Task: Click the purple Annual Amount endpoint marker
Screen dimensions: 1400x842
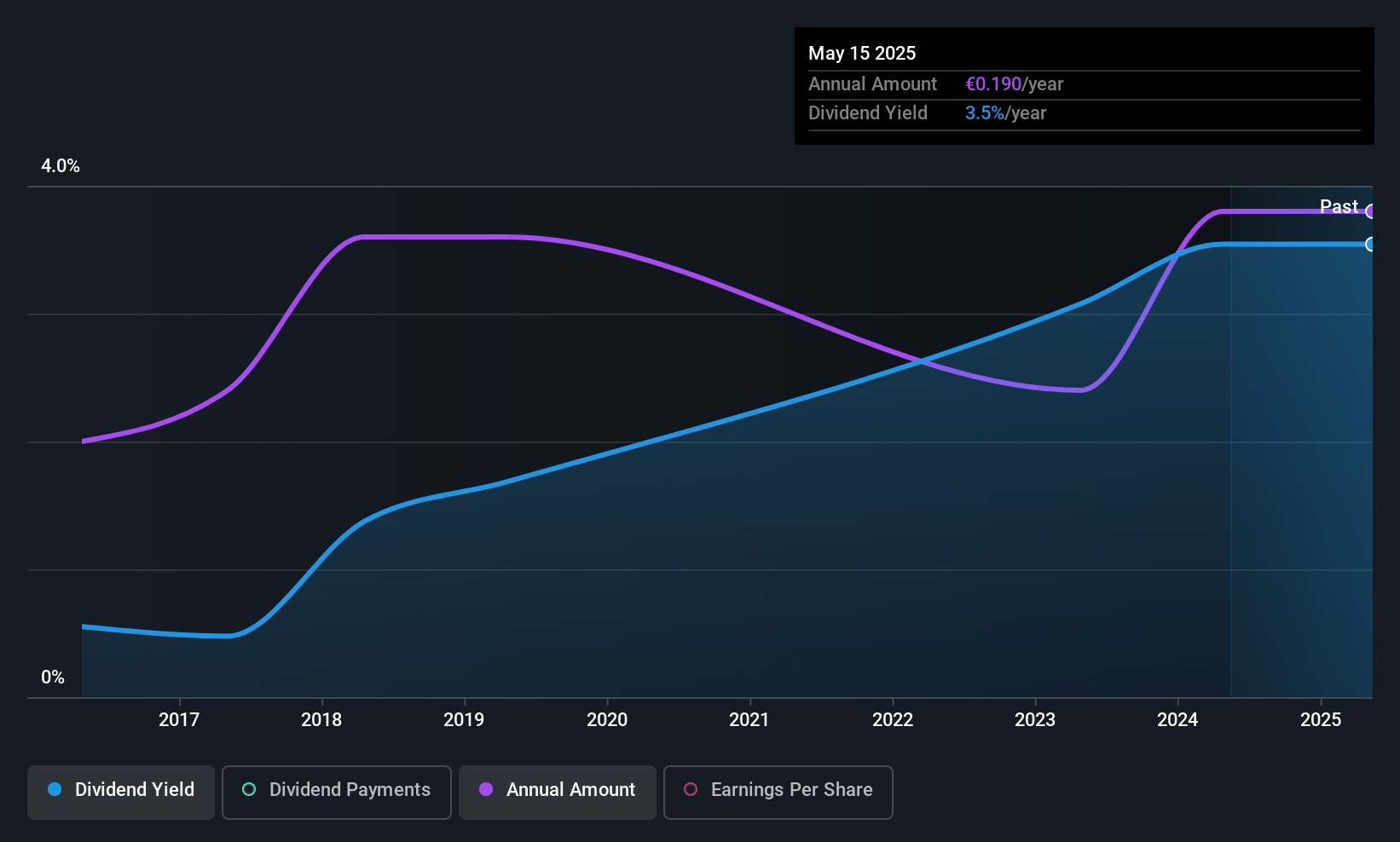Action: (1370, 211)
